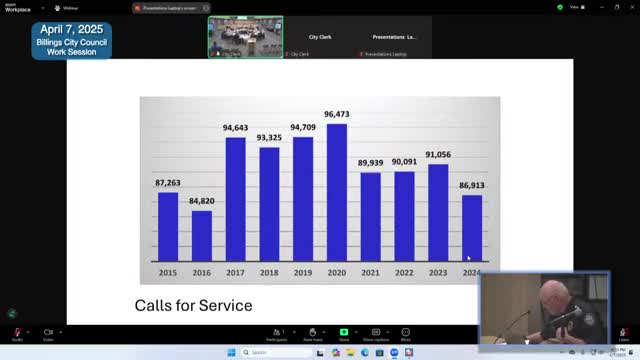This screenshot has height=360, width=640.
Task: Open the View layout menu
Action: coord(577,7)
